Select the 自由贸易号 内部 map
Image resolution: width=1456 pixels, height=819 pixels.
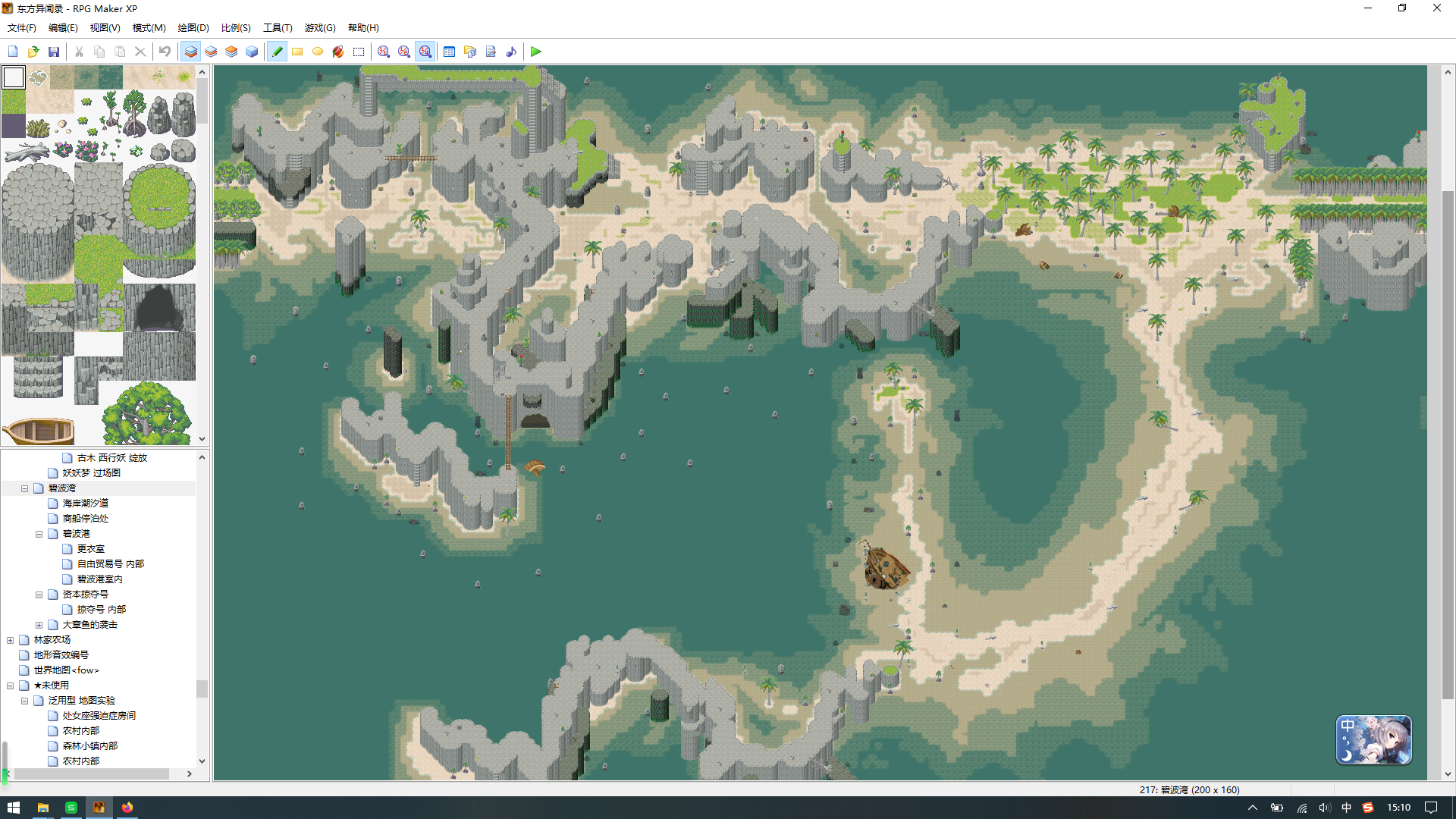pyautogui.click(x=111, y=564)
